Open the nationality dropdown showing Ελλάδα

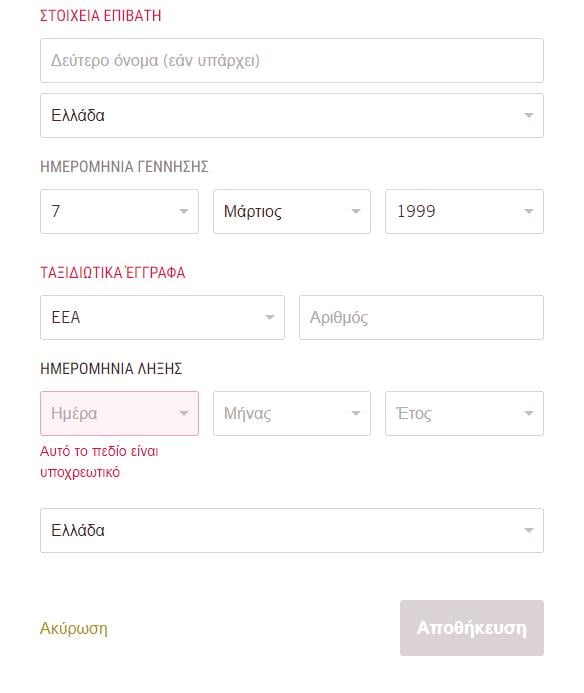[x=292, y=115]
